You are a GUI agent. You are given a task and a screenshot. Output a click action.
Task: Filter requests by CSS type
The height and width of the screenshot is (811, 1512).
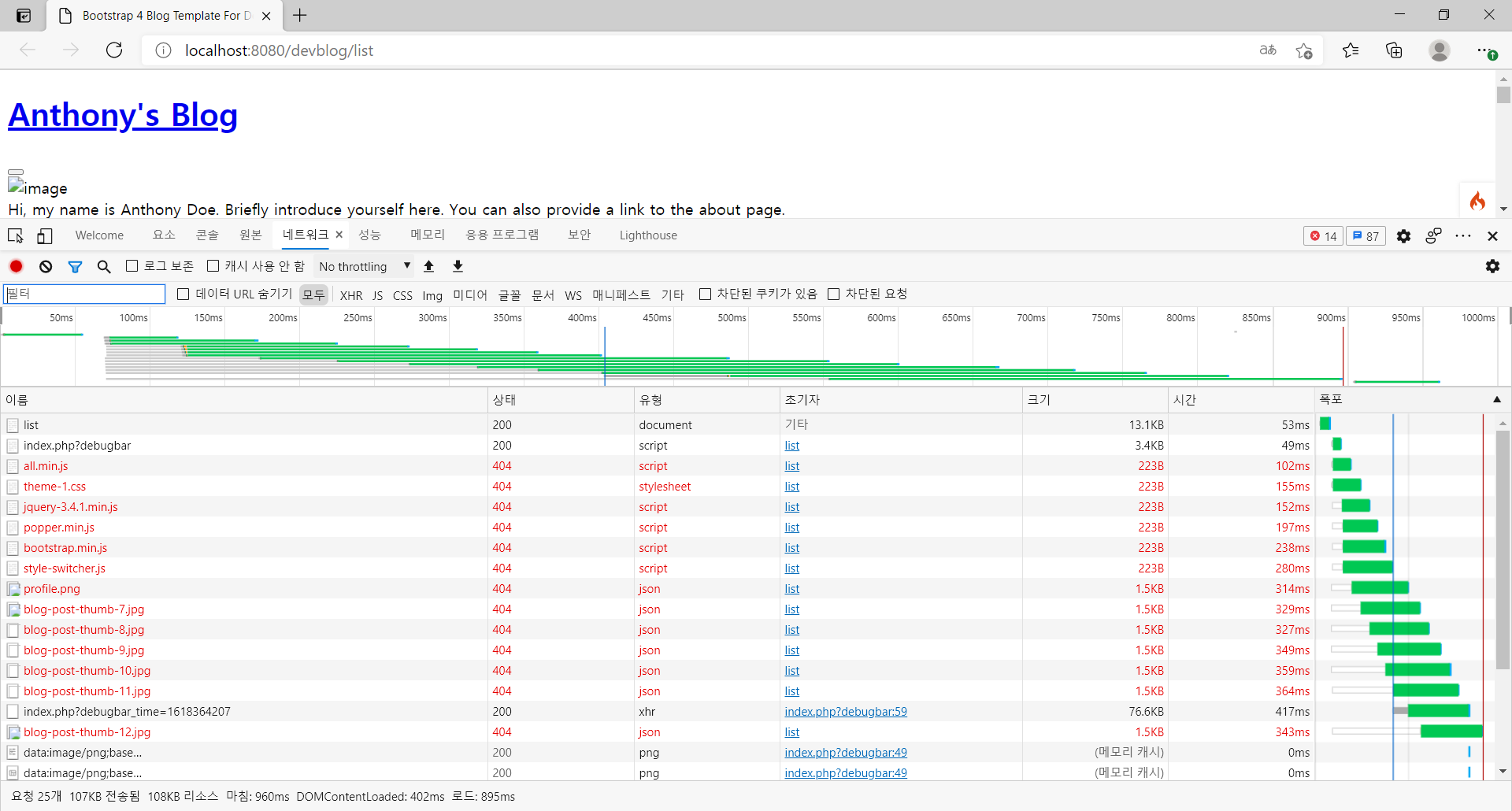(402, 295)
